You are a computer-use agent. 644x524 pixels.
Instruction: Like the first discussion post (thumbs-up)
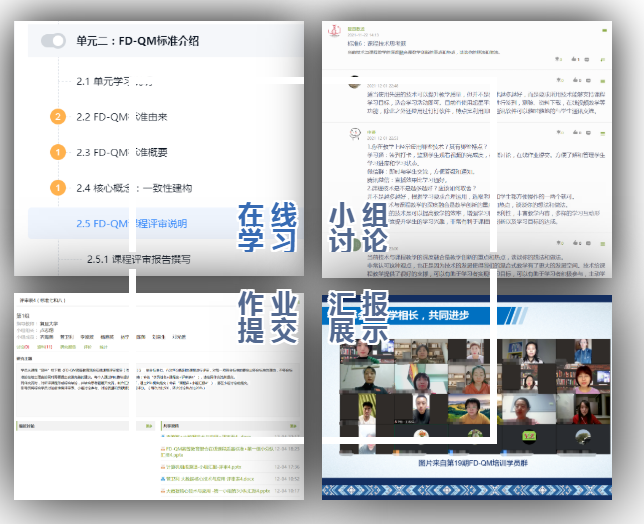tap(575, 60)
